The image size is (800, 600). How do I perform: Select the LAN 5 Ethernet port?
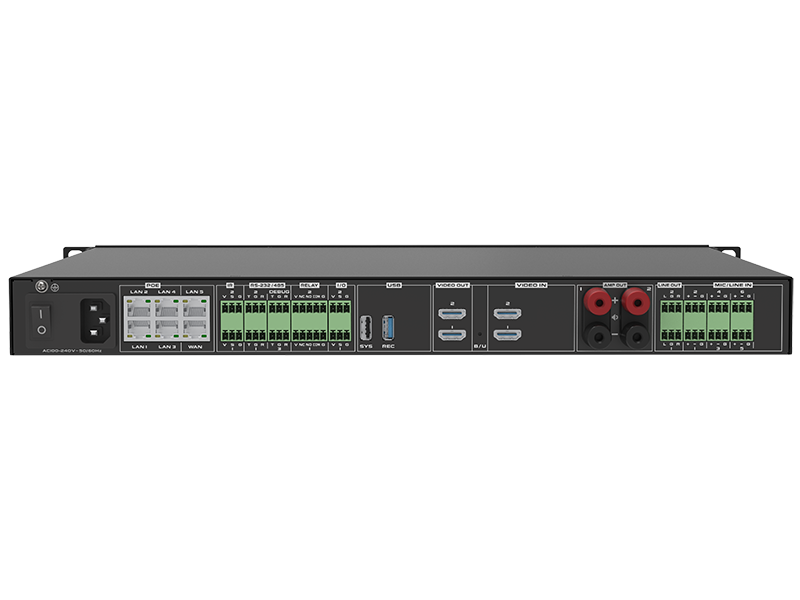pos(194,307)
